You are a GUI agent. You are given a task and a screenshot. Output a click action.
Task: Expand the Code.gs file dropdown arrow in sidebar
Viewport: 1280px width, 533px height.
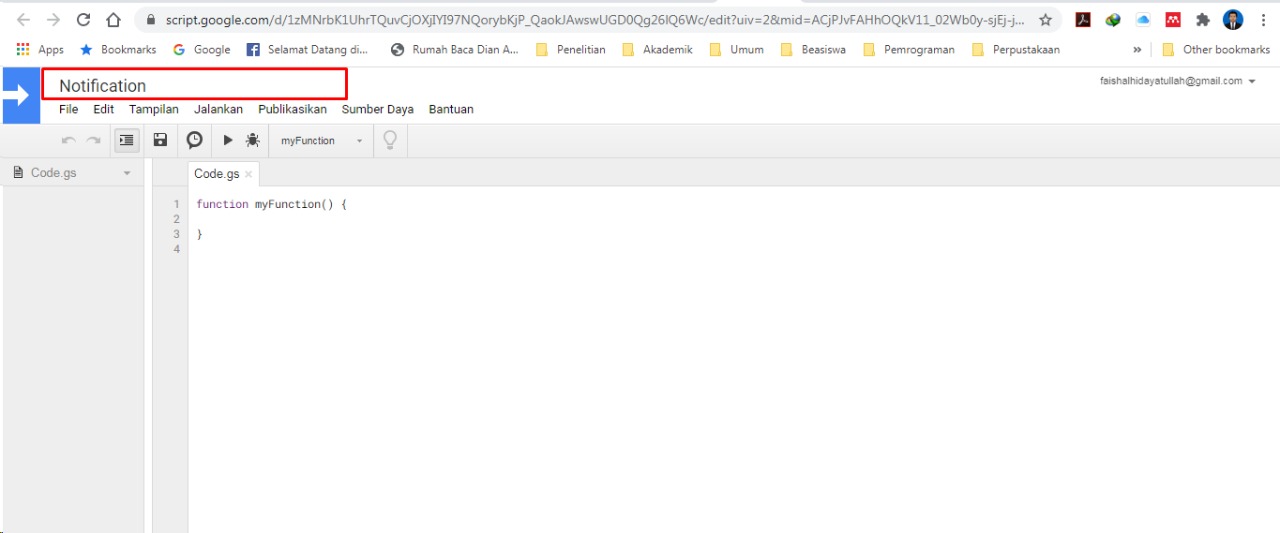127,174
